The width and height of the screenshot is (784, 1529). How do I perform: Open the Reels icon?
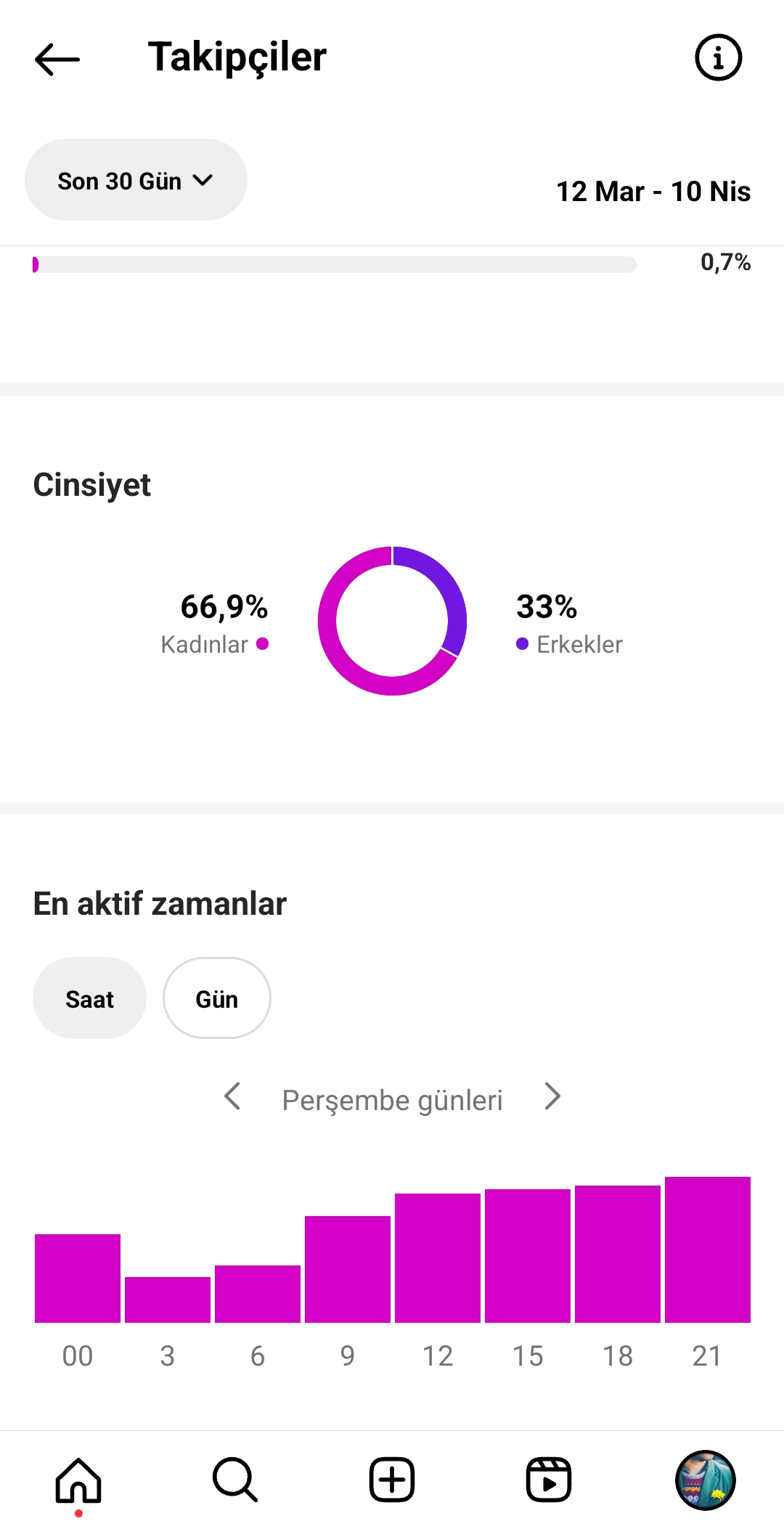pyautogui.click(x=549, y=1480)
